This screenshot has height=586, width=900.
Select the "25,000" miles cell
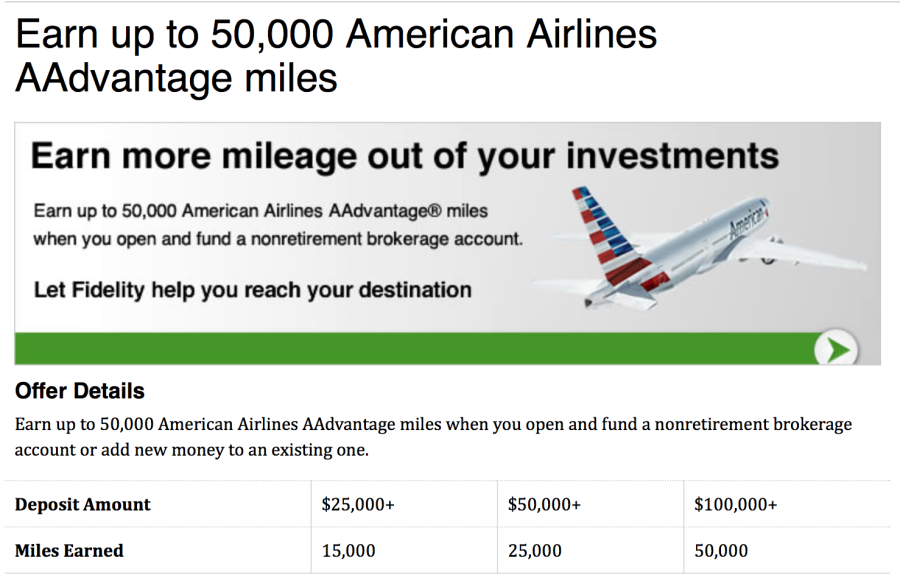click(x=534, y=551)
